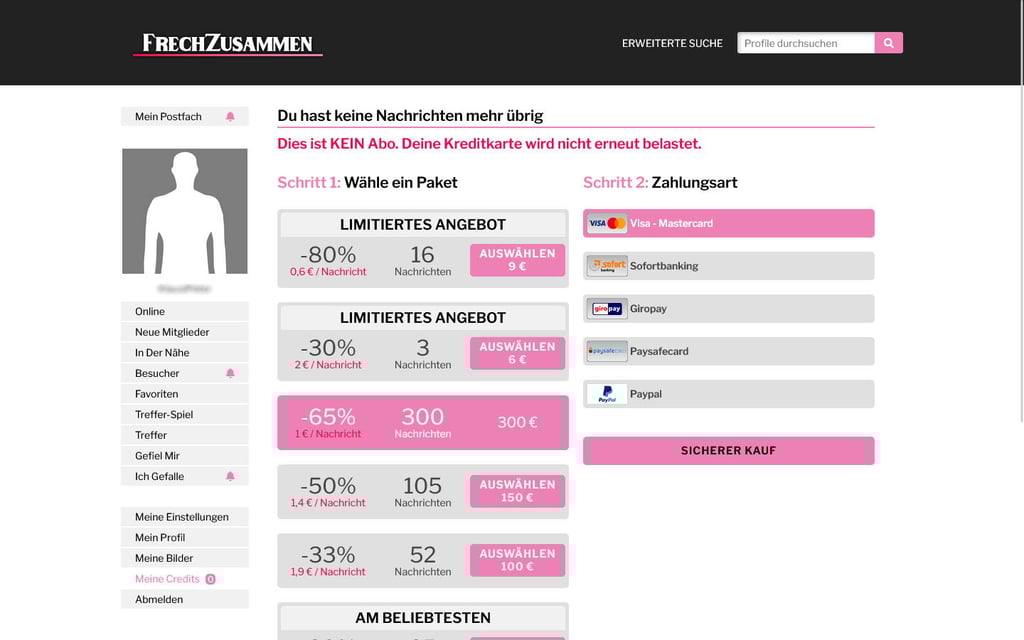The height and width of the screenshot is (640, 1024).
Task: Open Erweiterte Suche
Action: point(672,43)
